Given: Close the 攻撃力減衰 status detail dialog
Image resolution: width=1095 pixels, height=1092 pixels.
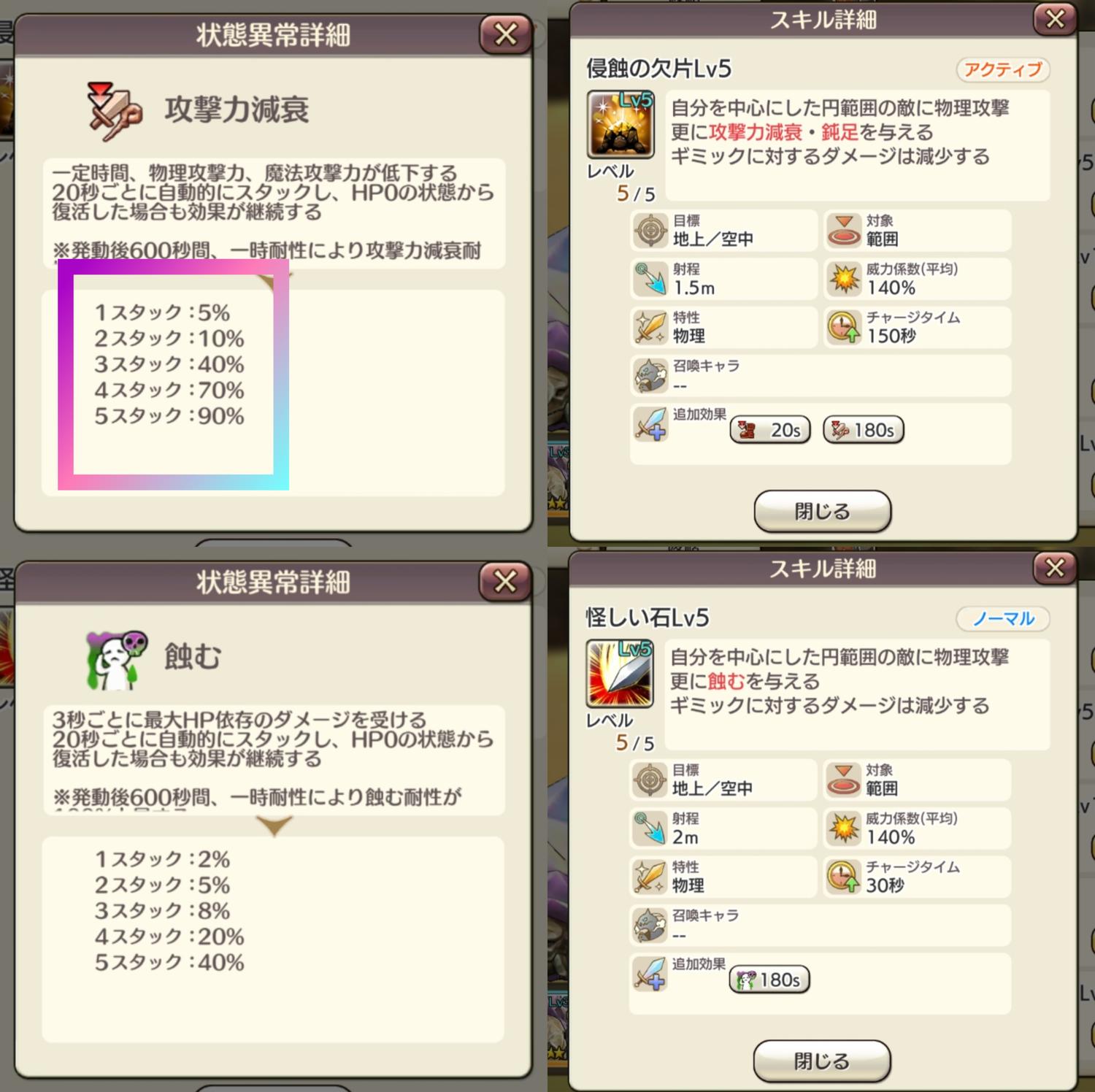Looking at the screenshot, I should (506, 34).
